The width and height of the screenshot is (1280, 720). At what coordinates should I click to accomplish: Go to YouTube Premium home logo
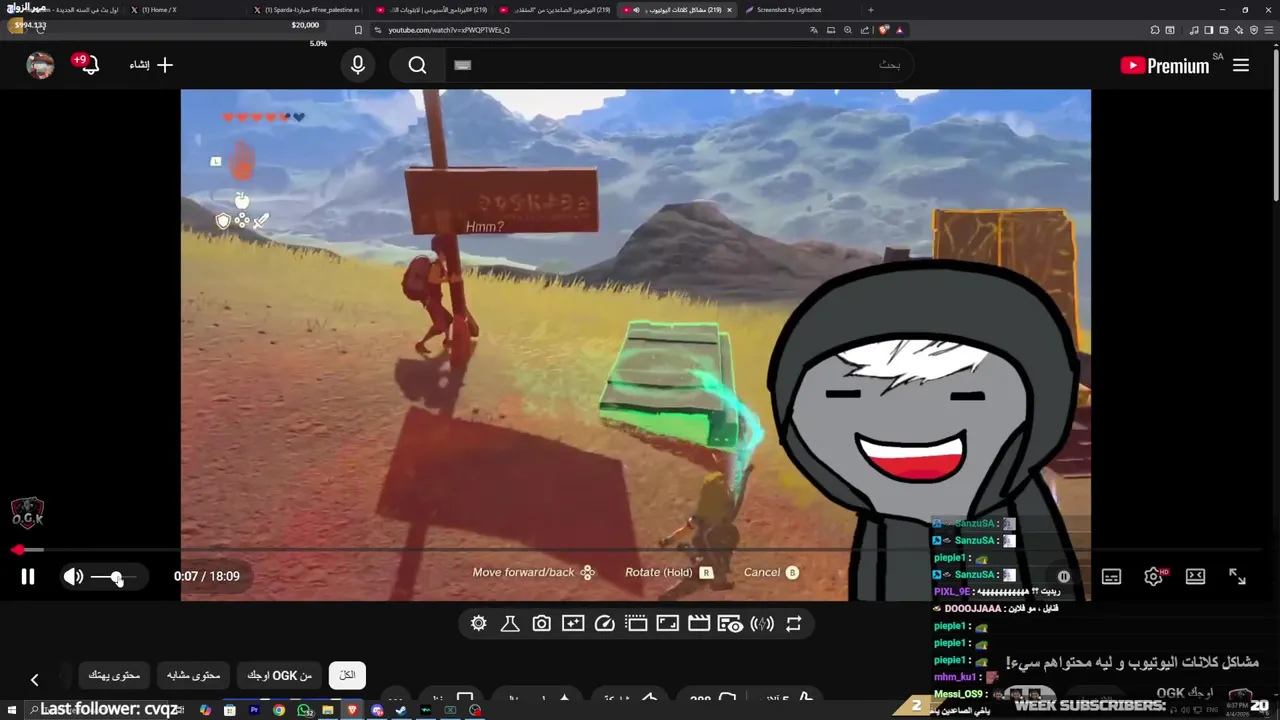[1165, 65]
